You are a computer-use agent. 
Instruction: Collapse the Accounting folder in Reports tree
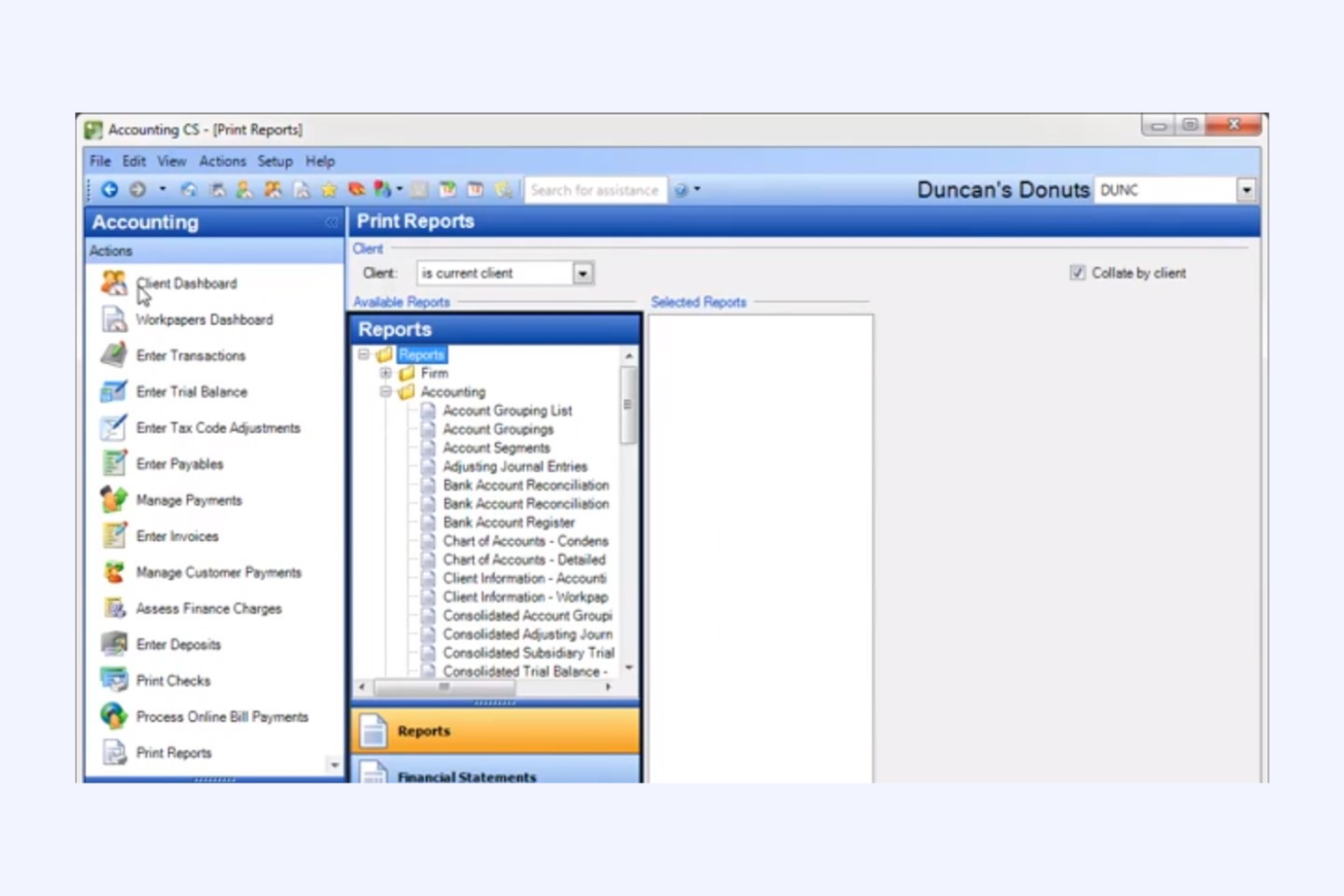pos(386,391)
